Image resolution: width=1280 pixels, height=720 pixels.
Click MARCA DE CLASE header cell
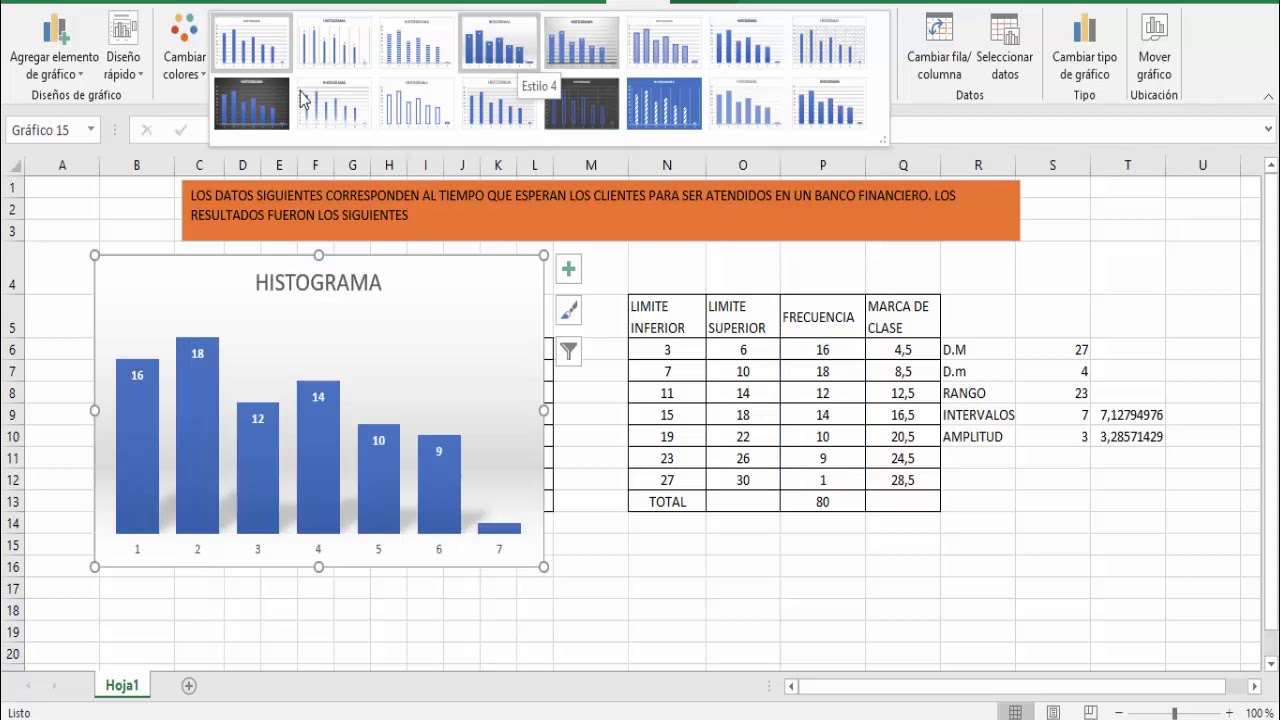coord(903,317)
